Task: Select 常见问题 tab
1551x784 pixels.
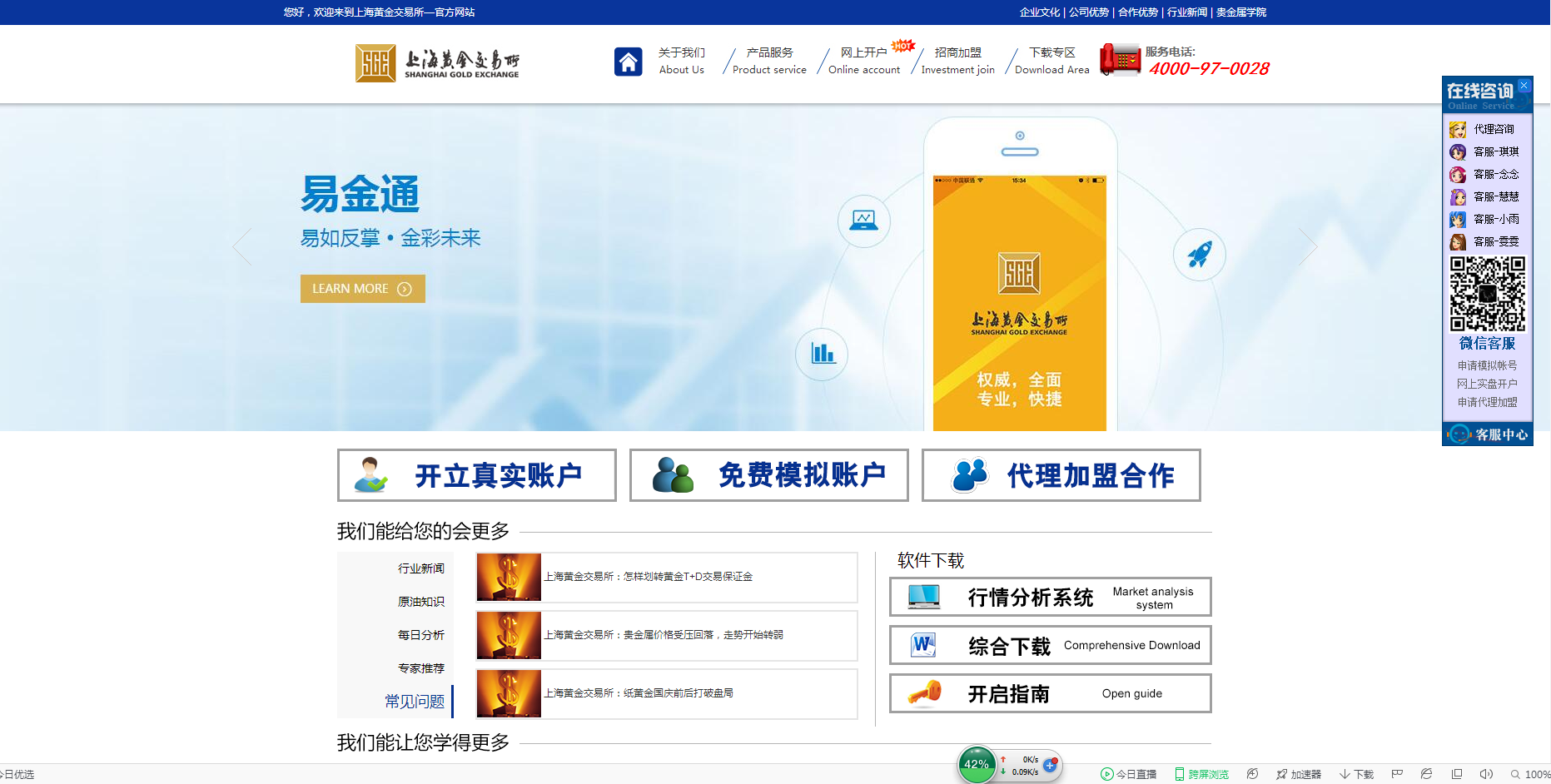Action: (x=415, y=702)
